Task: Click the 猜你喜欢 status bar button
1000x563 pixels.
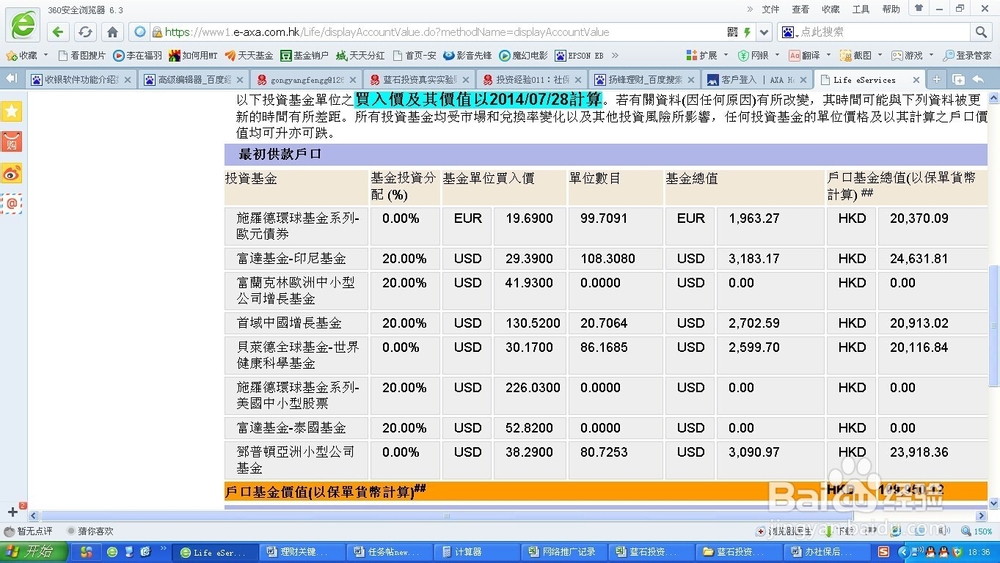Action: tap(89, 530)
